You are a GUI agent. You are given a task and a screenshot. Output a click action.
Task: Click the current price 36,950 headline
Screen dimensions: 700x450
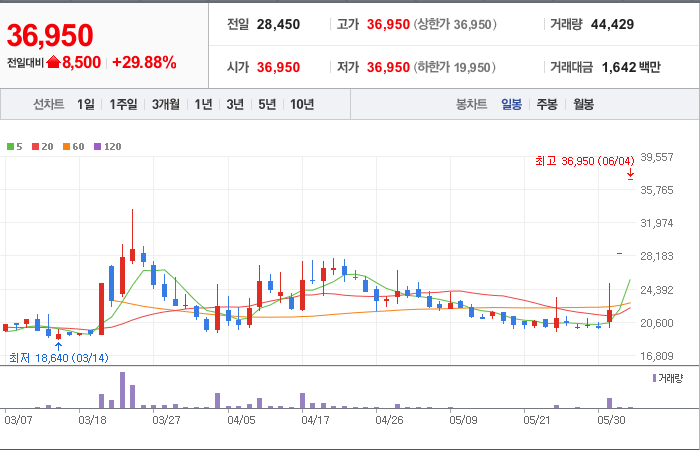click(50, 35)
